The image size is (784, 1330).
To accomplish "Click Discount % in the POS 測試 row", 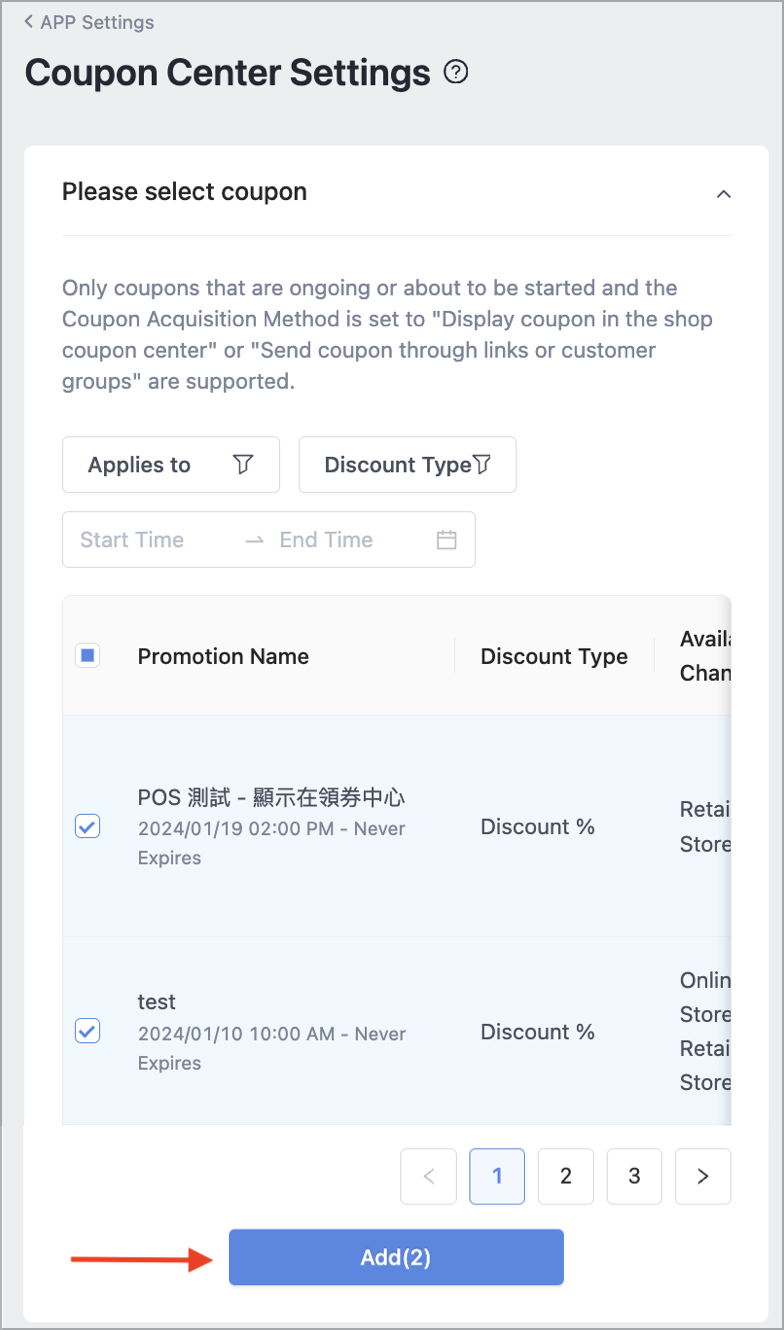I will 538,827.
